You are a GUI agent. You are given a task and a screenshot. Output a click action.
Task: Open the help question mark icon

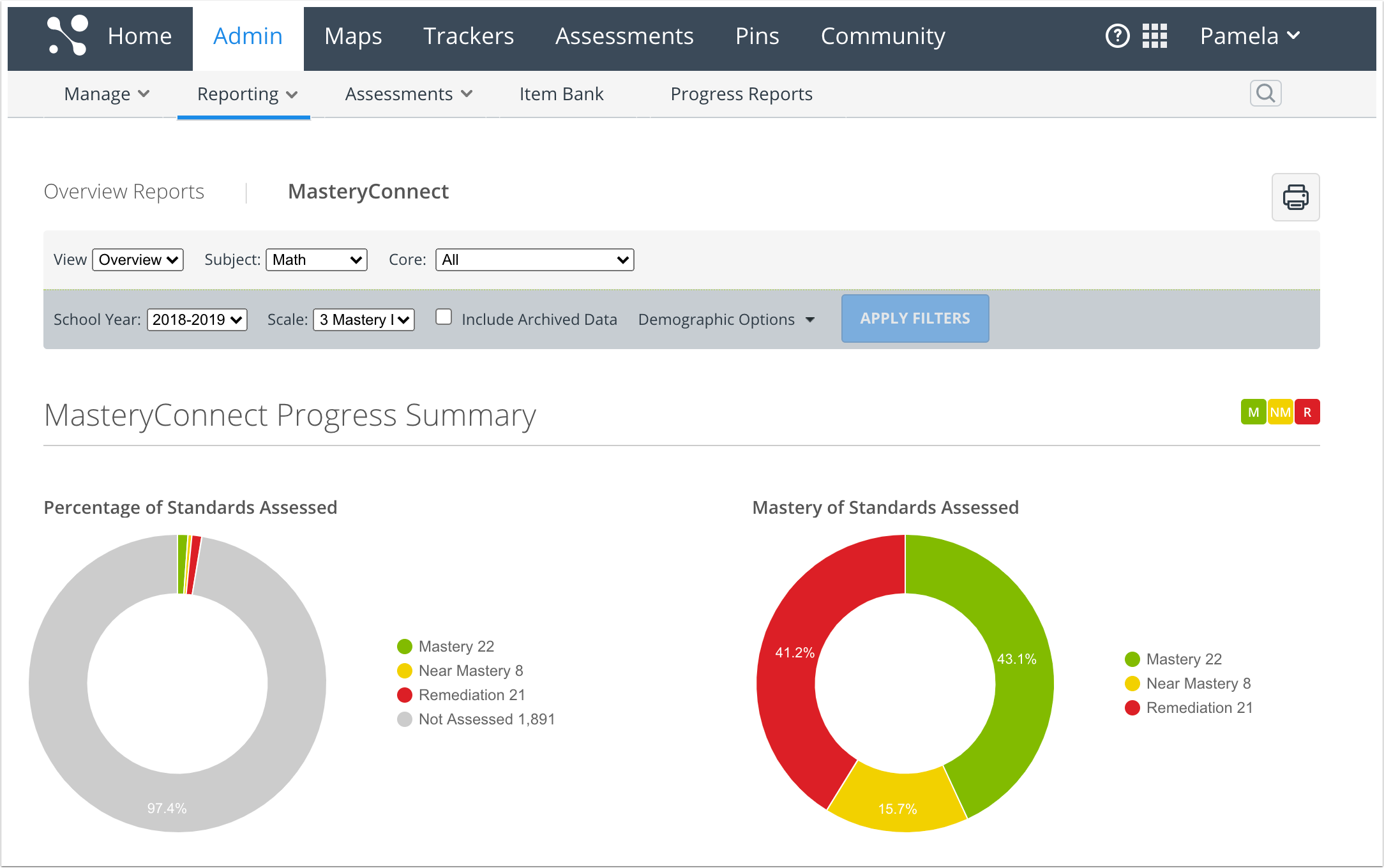click(x=1117, y=36)
